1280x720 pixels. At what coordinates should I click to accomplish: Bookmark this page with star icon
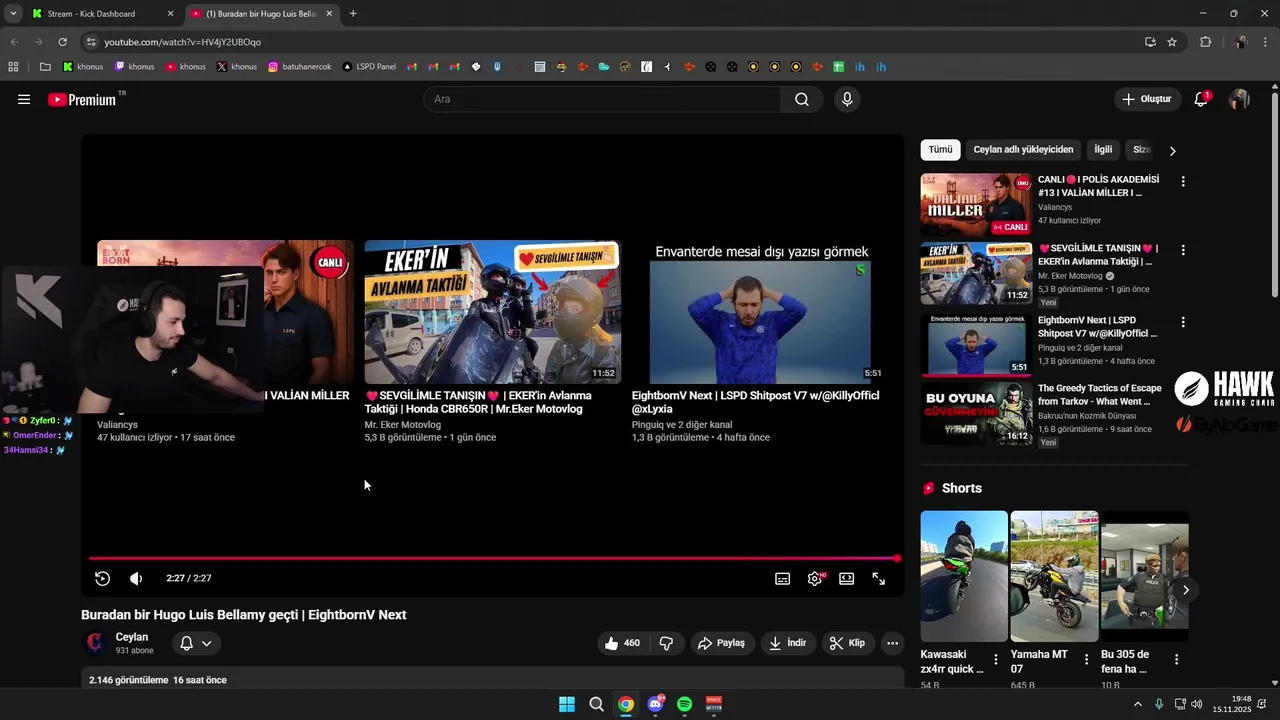pos(1172,42)
